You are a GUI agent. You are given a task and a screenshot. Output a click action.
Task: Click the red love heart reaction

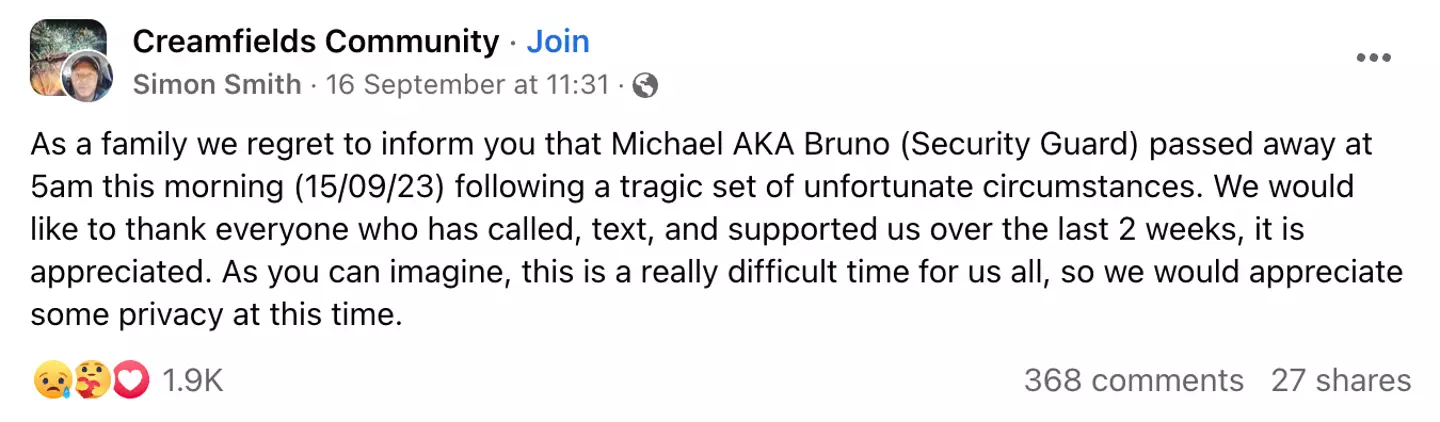(131, 381)
